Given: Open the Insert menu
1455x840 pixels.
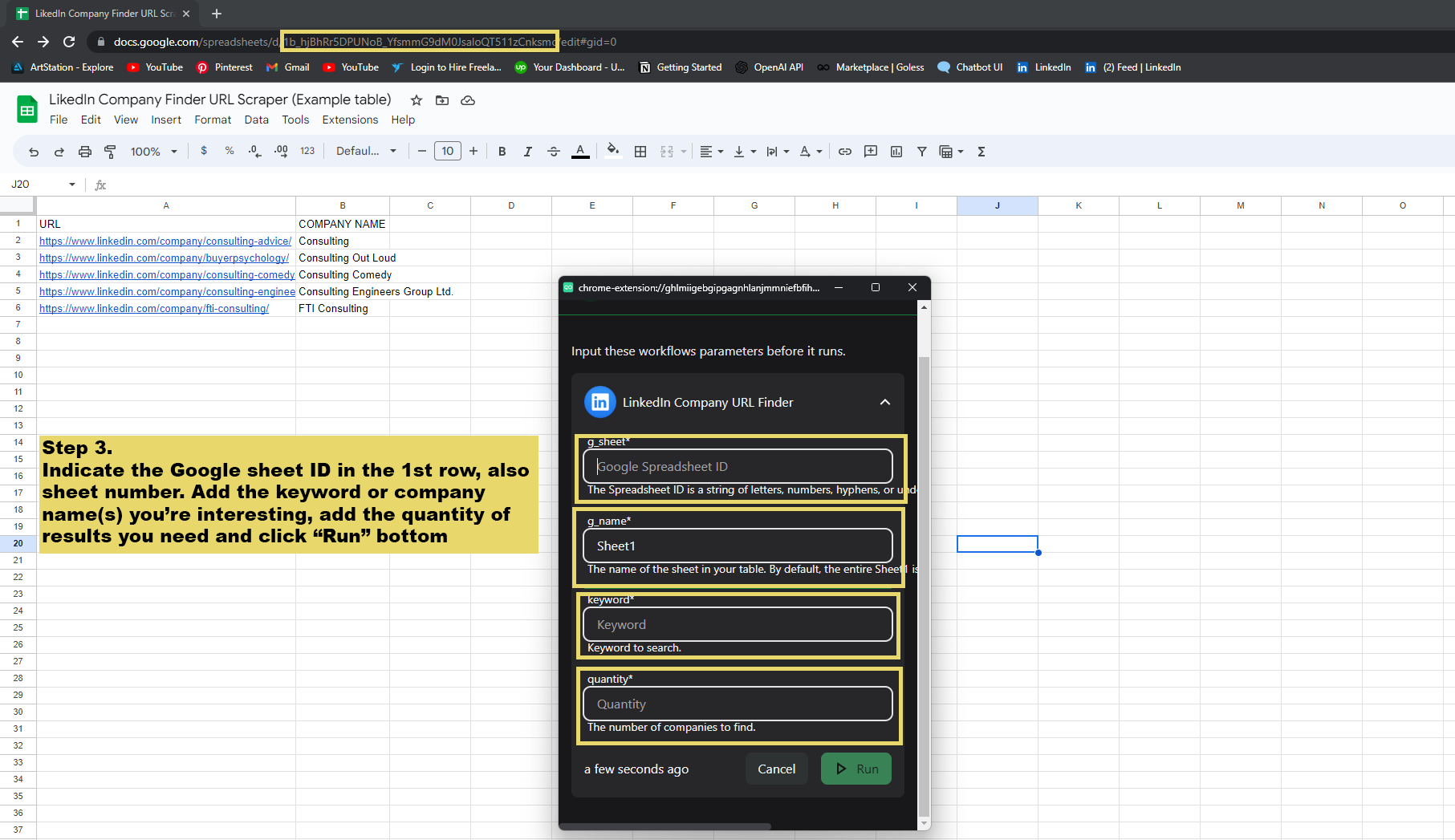Looking at the screenshot, I should 166,120.
